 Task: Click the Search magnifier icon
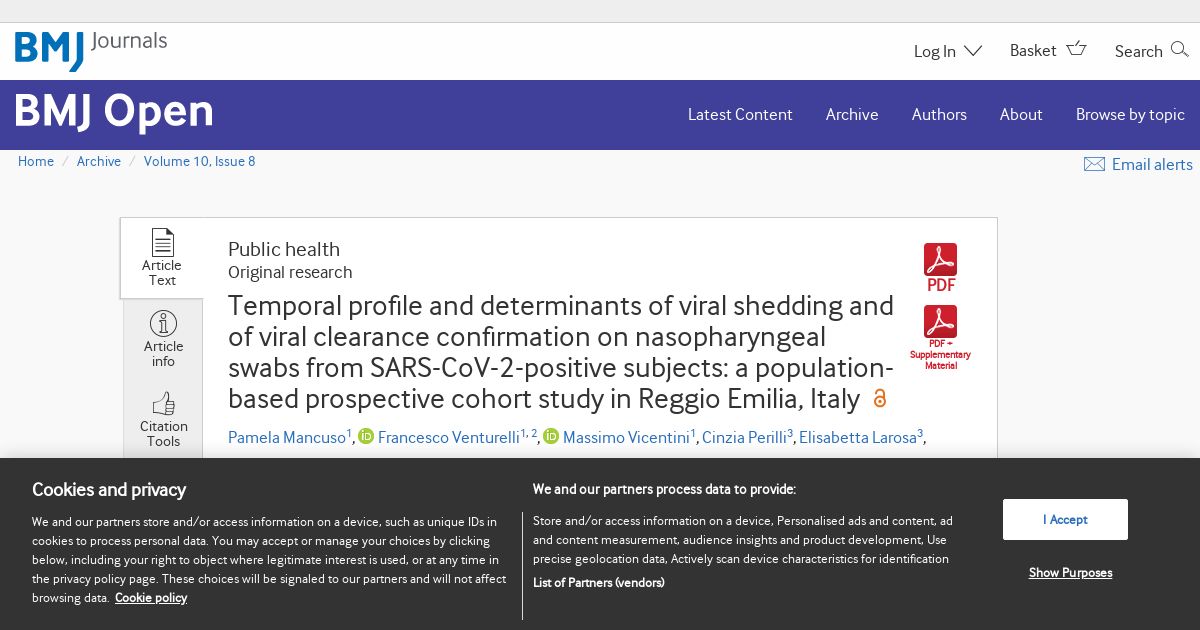coord(1180,48)
